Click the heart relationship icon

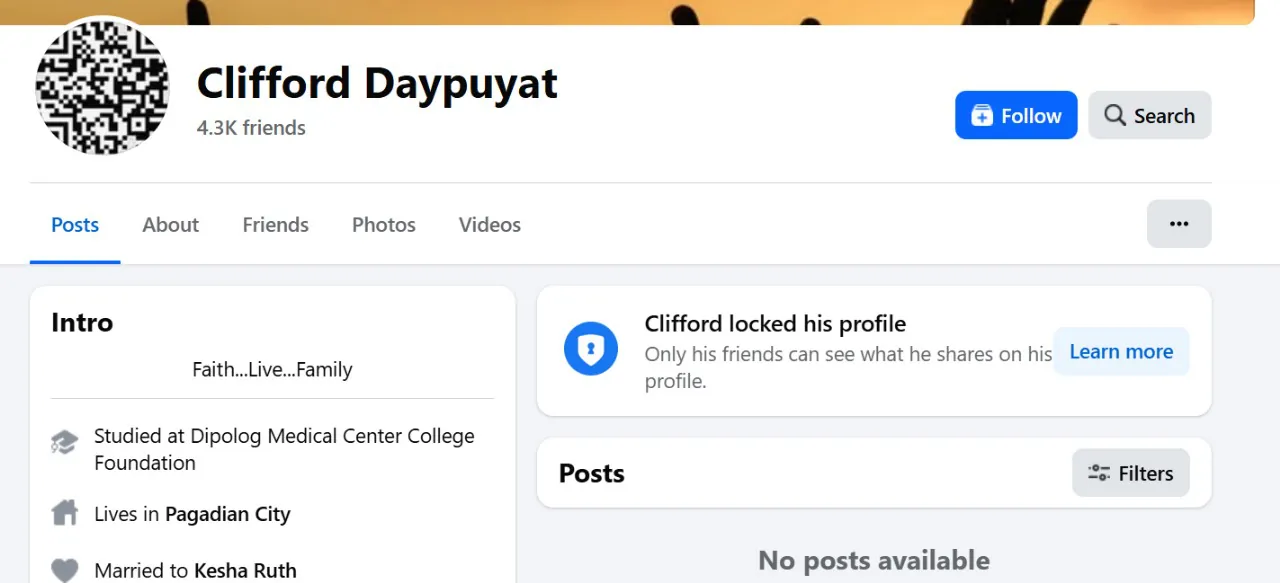pyautogui.click(x=64, y=570)
